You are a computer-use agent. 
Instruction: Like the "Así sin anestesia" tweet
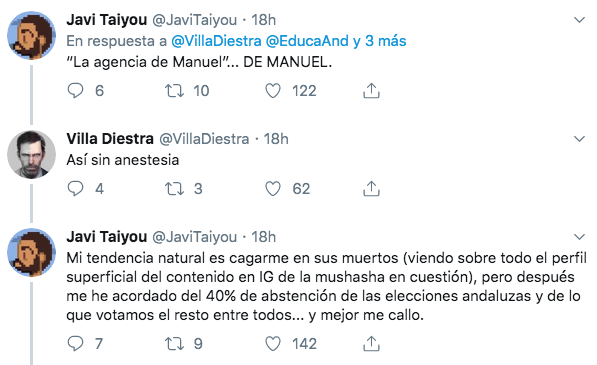273,188
